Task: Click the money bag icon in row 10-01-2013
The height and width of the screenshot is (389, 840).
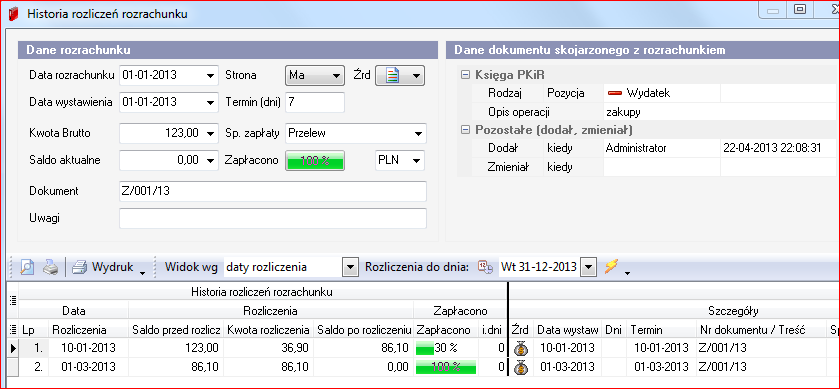Action: 522,348
